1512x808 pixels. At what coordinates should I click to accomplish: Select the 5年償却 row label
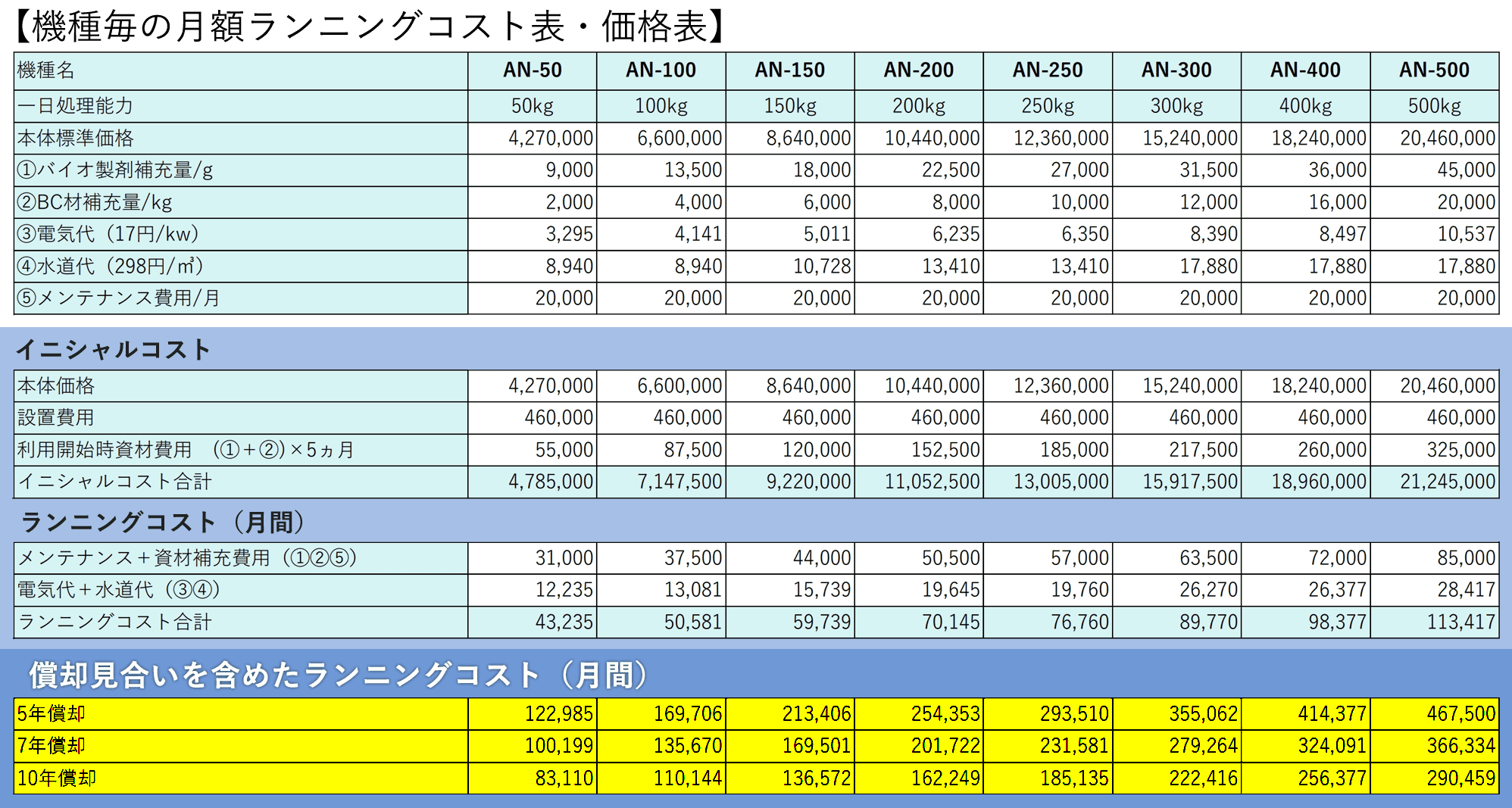coord(241,714)
